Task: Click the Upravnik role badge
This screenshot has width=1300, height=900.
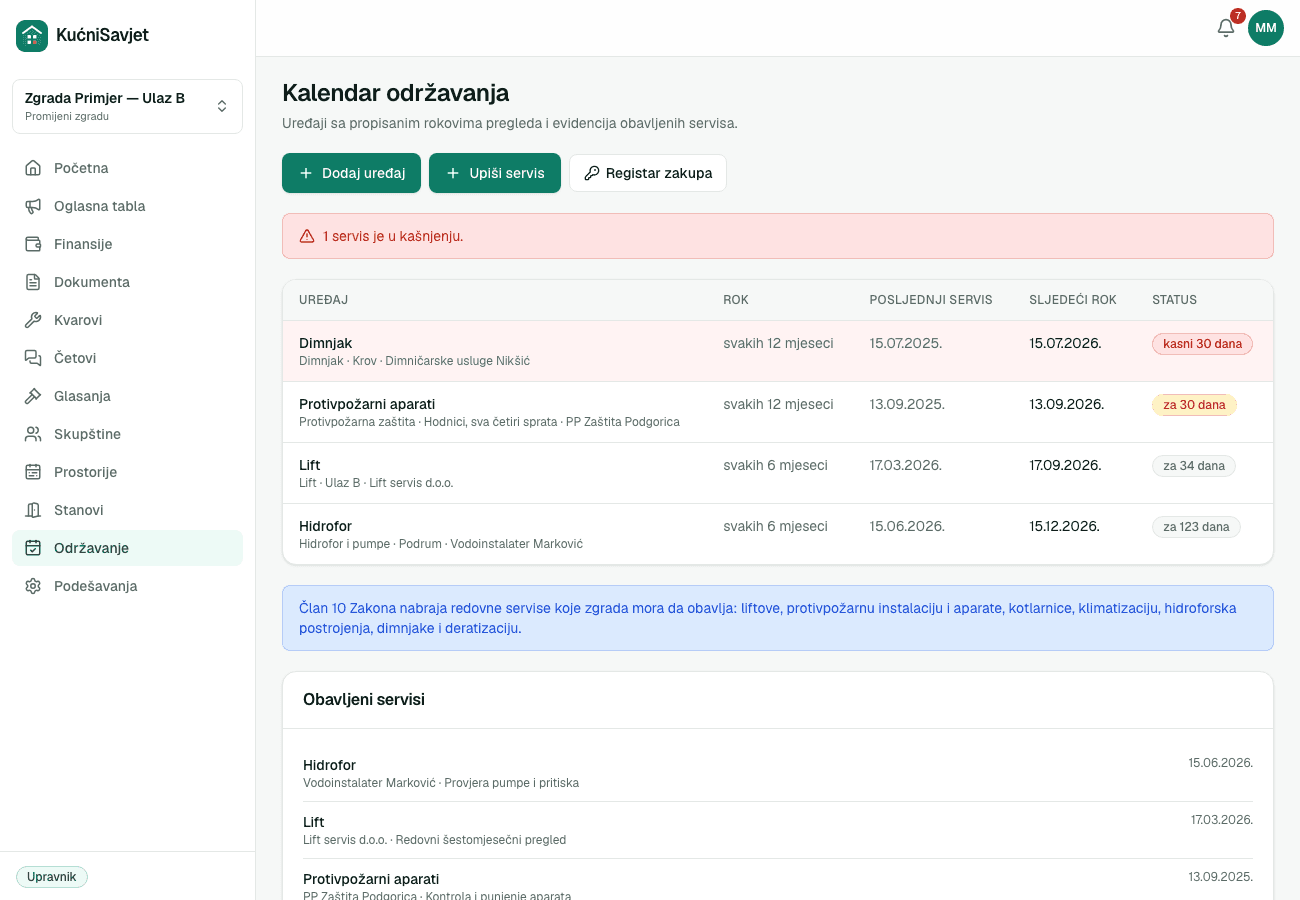Action: click(52, 877)
